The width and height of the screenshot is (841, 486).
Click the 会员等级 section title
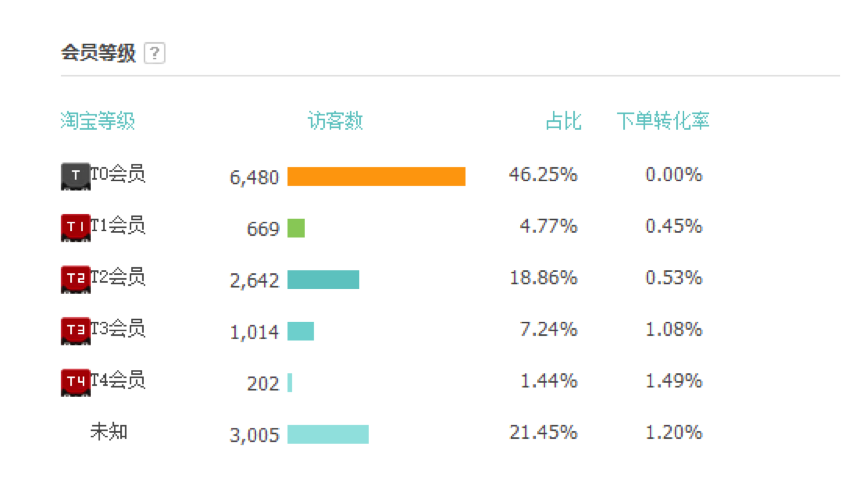tap(98, 53)
